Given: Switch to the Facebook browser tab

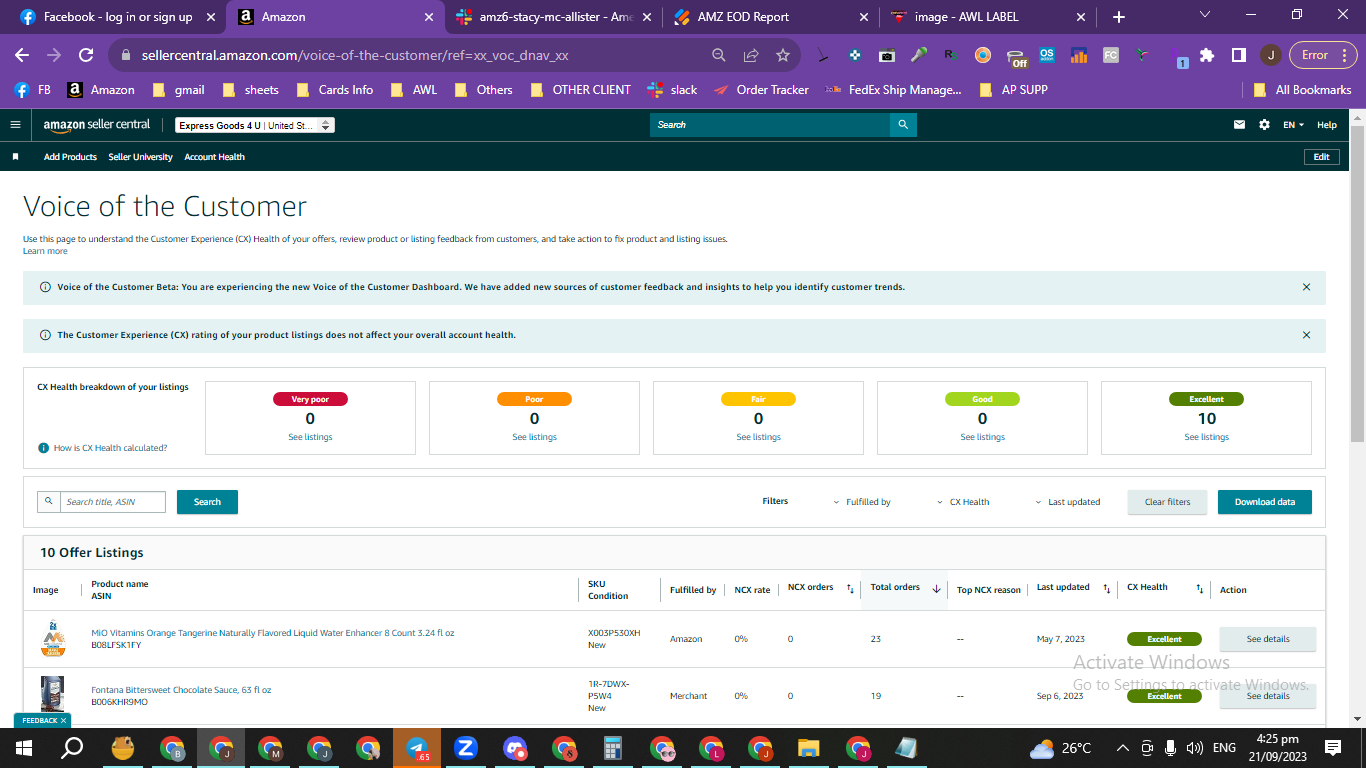Looking at the screenshot, I should coord(118,17).
